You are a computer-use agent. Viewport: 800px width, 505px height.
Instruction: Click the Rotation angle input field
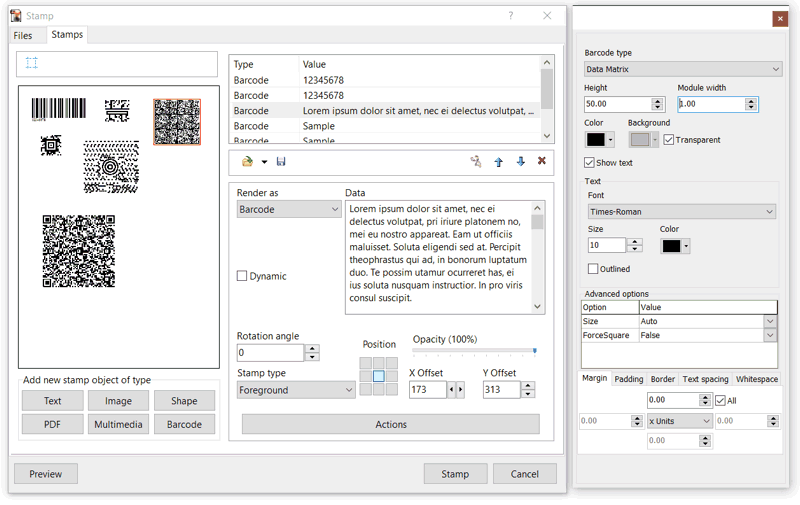pyautogui.click(x=270, y=352)
